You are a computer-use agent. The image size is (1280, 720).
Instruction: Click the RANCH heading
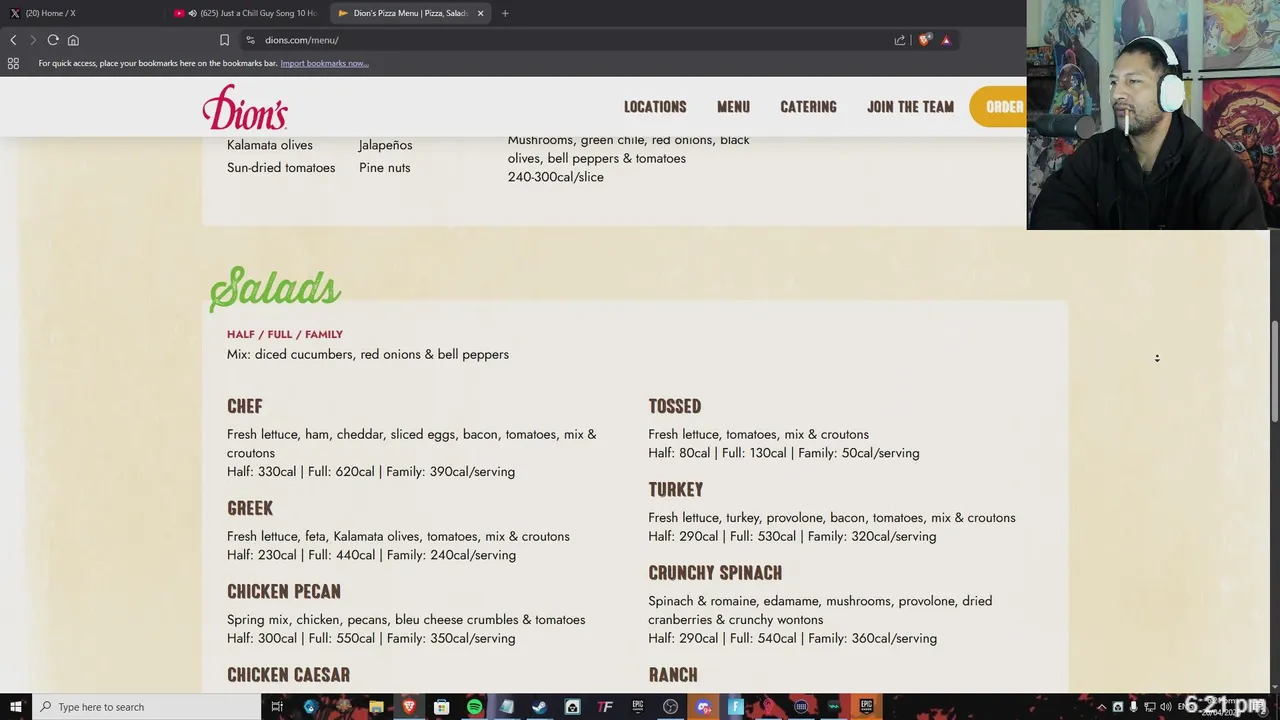pos(673,675)
